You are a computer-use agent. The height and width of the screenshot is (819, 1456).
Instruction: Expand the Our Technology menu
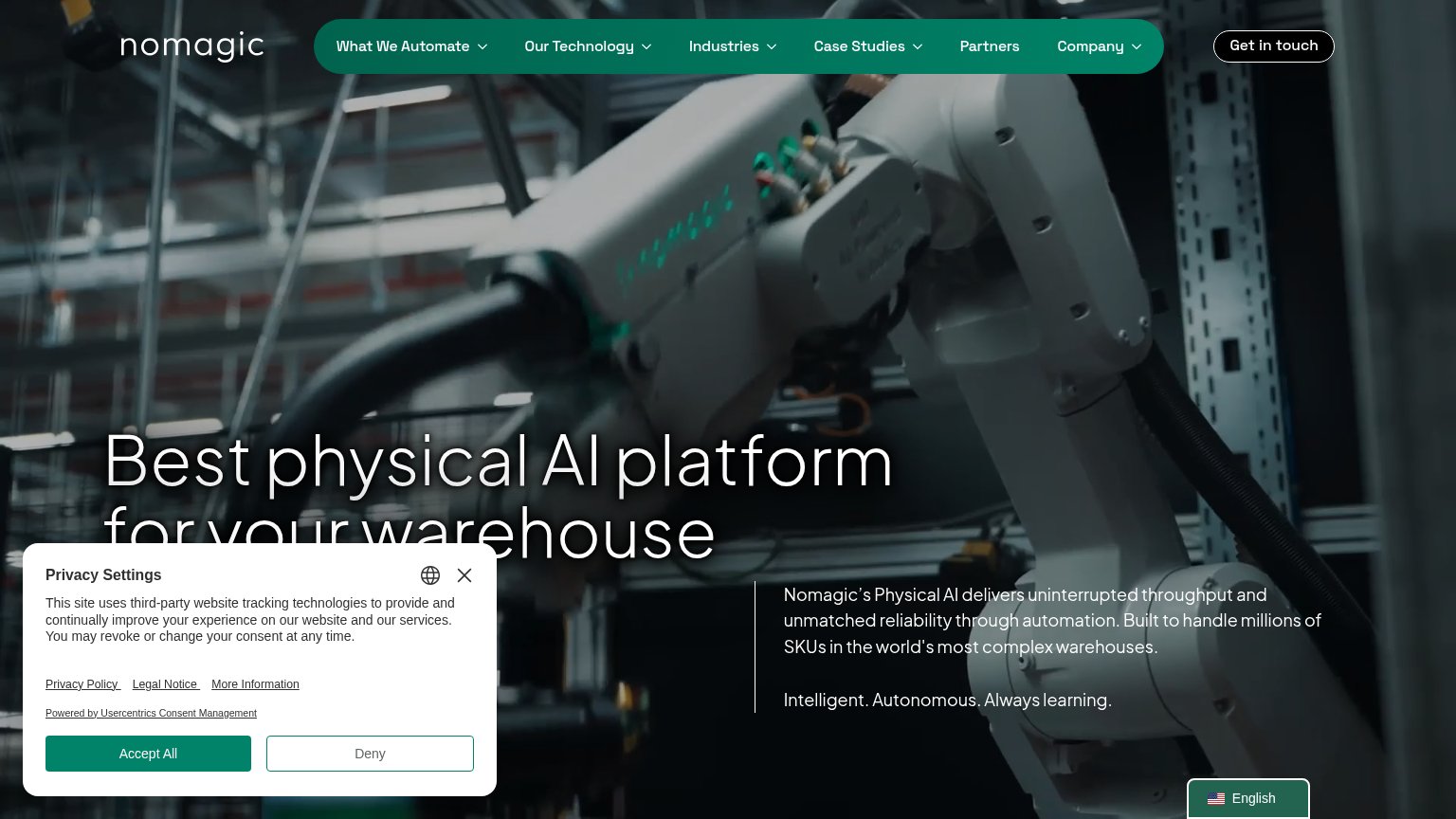click(588, 46)
